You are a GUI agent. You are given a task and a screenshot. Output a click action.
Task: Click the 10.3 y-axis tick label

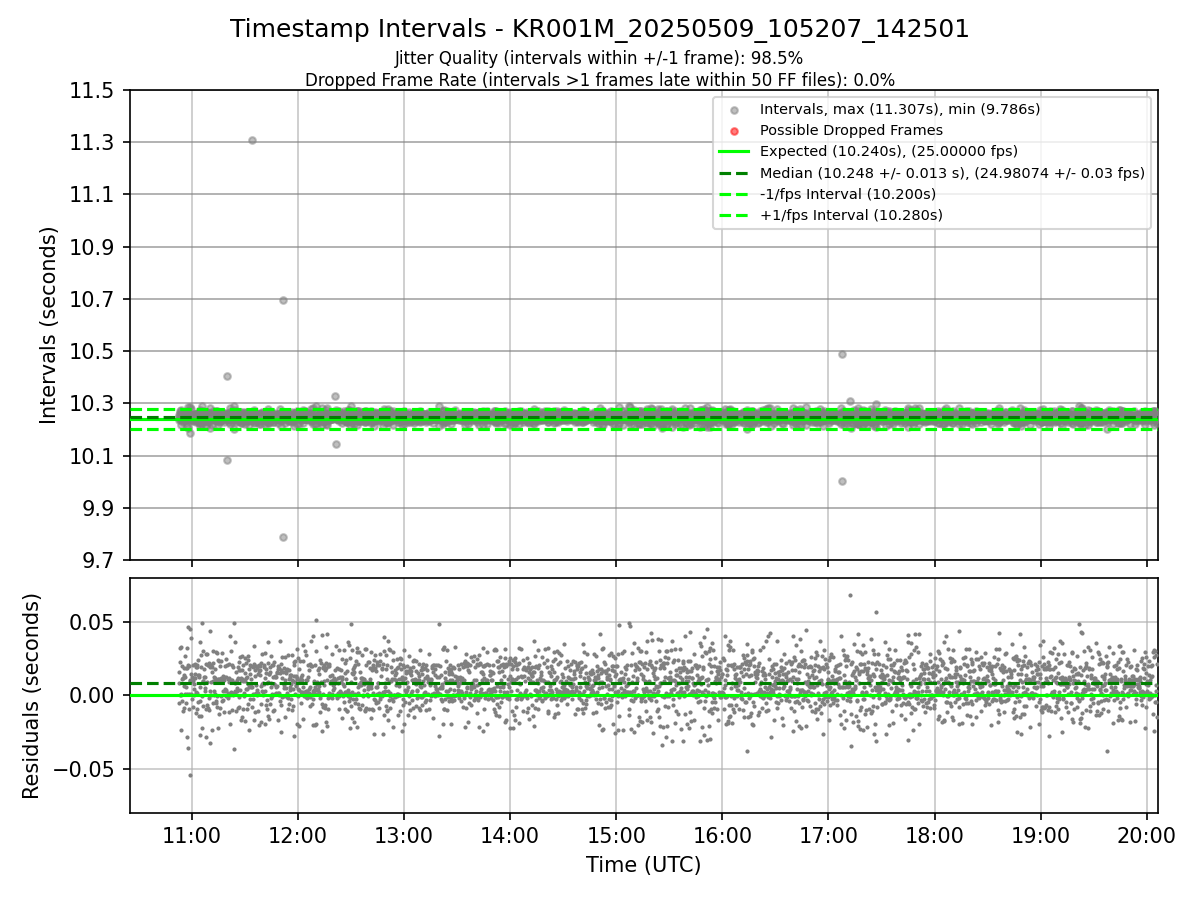(x=94, y=404)
